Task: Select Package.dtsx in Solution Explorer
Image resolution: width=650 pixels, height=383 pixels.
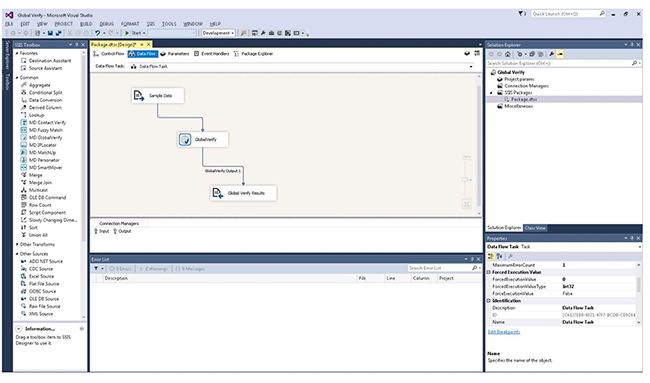Action: point(524,99)
